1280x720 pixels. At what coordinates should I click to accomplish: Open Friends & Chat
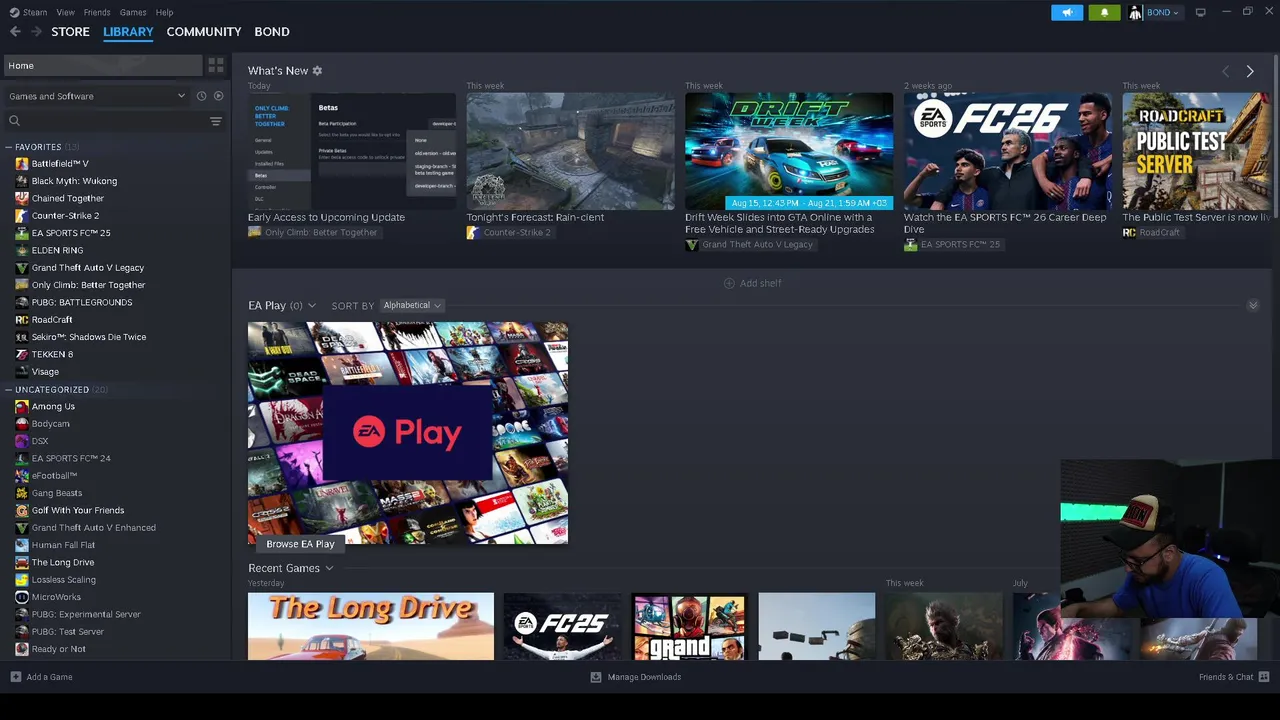coord(1232,677)
